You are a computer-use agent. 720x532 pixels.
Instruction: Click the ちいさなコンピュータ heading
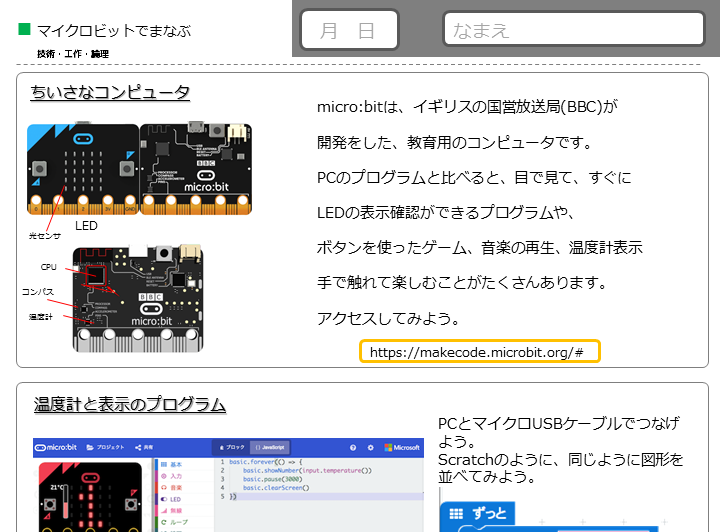(110, 92)
